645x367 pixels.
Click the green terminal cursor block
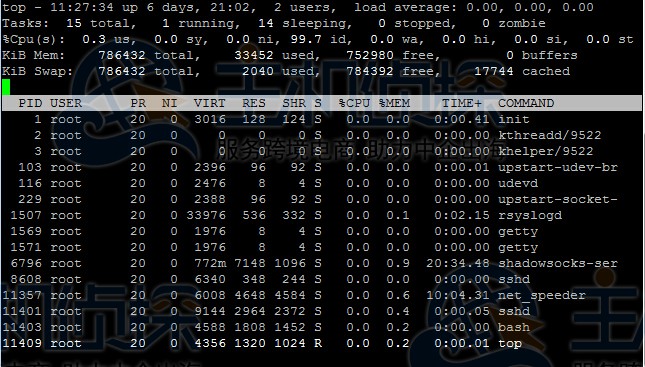click(6, 87)
